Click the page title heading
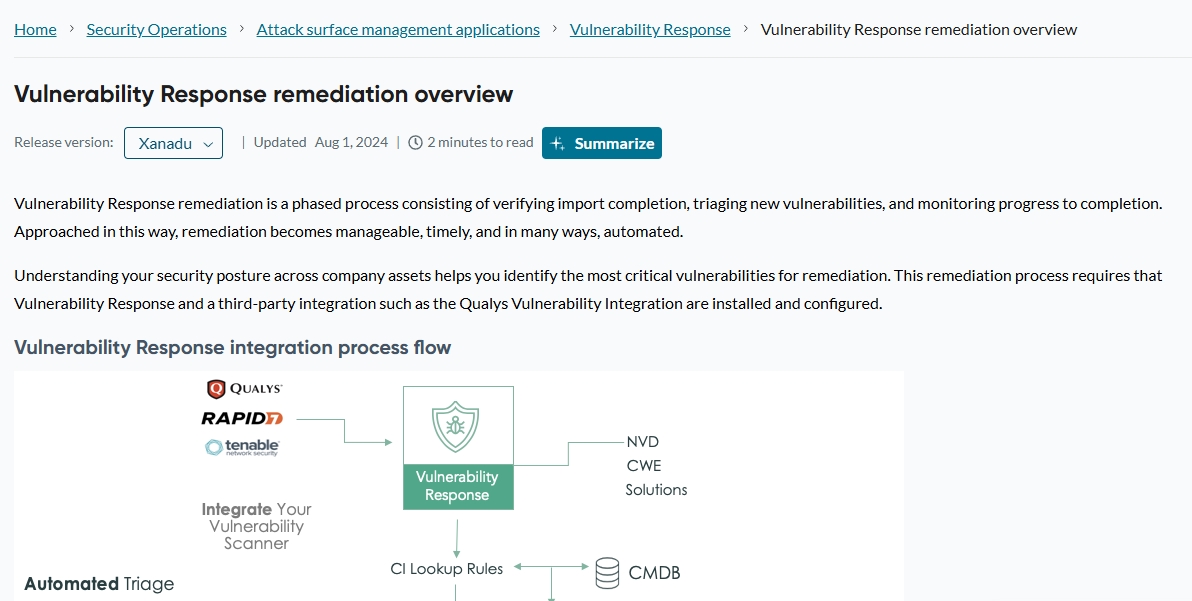Viewport: 1192px width, 601px height. pos(263,94)
